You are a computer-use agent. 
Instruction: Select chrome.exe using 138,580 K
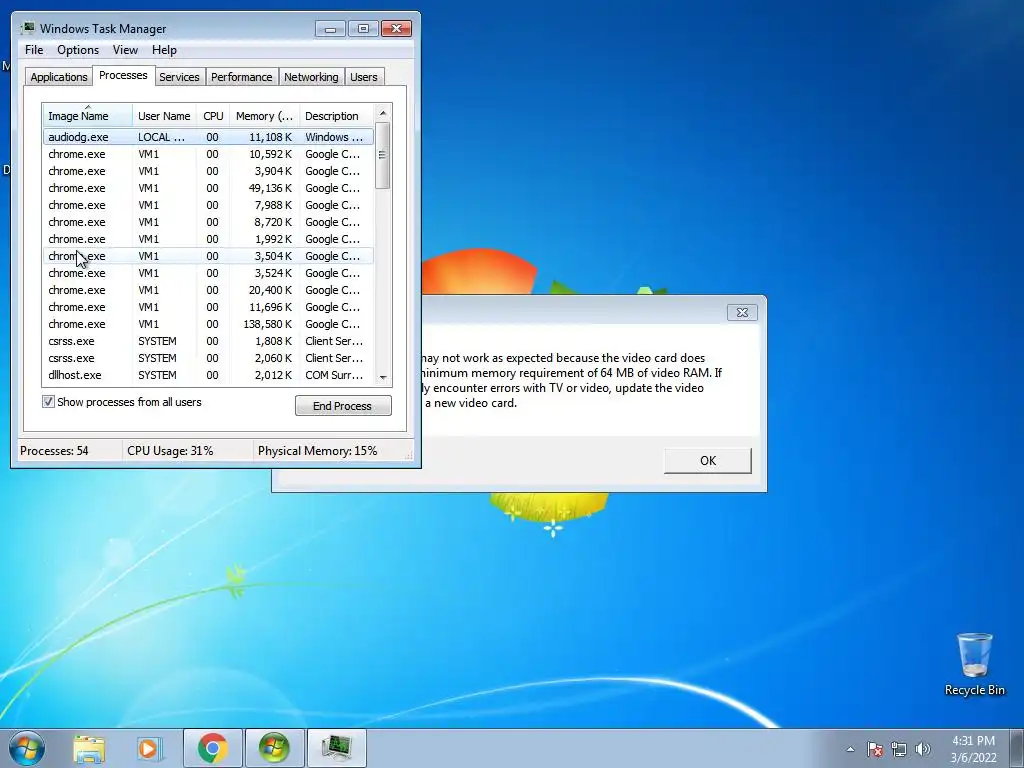point(208,324)
